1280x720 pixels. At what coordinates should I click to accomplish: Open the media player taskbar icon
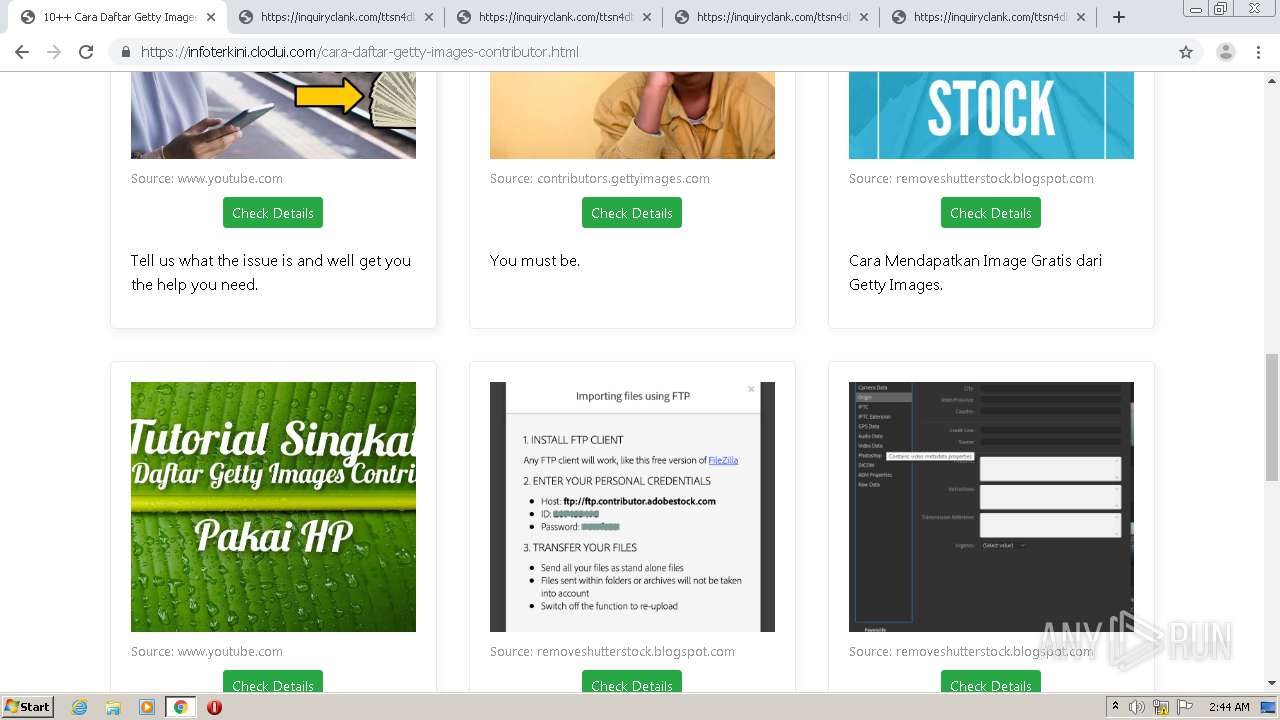tap(147, 707)
